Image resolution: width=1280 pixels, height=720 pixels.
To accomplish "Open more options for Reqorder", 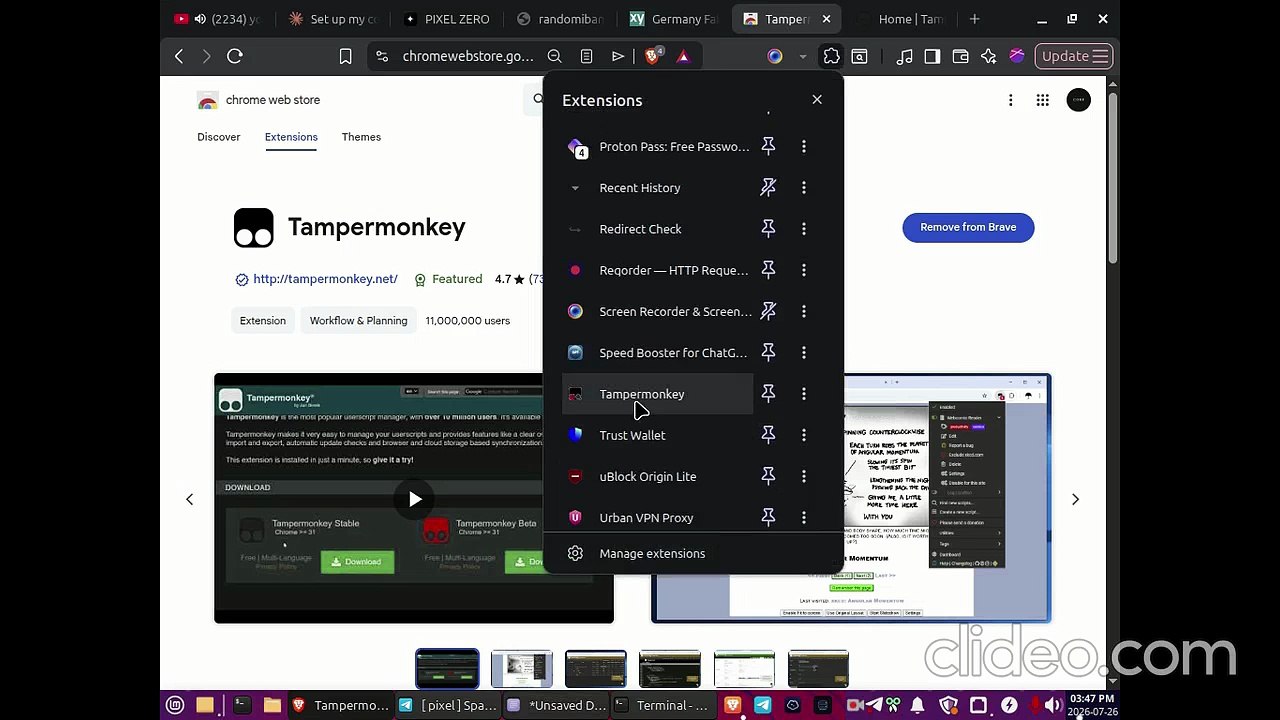I will point(804,270).
